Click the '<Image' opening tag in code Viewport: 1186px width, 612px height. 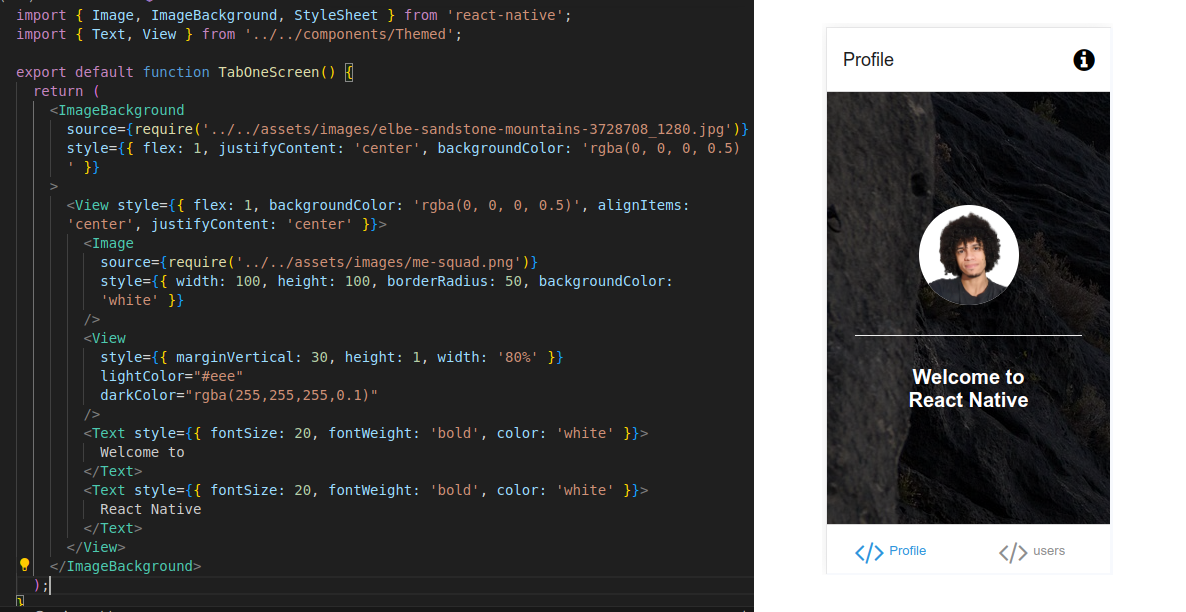(108, 243)
